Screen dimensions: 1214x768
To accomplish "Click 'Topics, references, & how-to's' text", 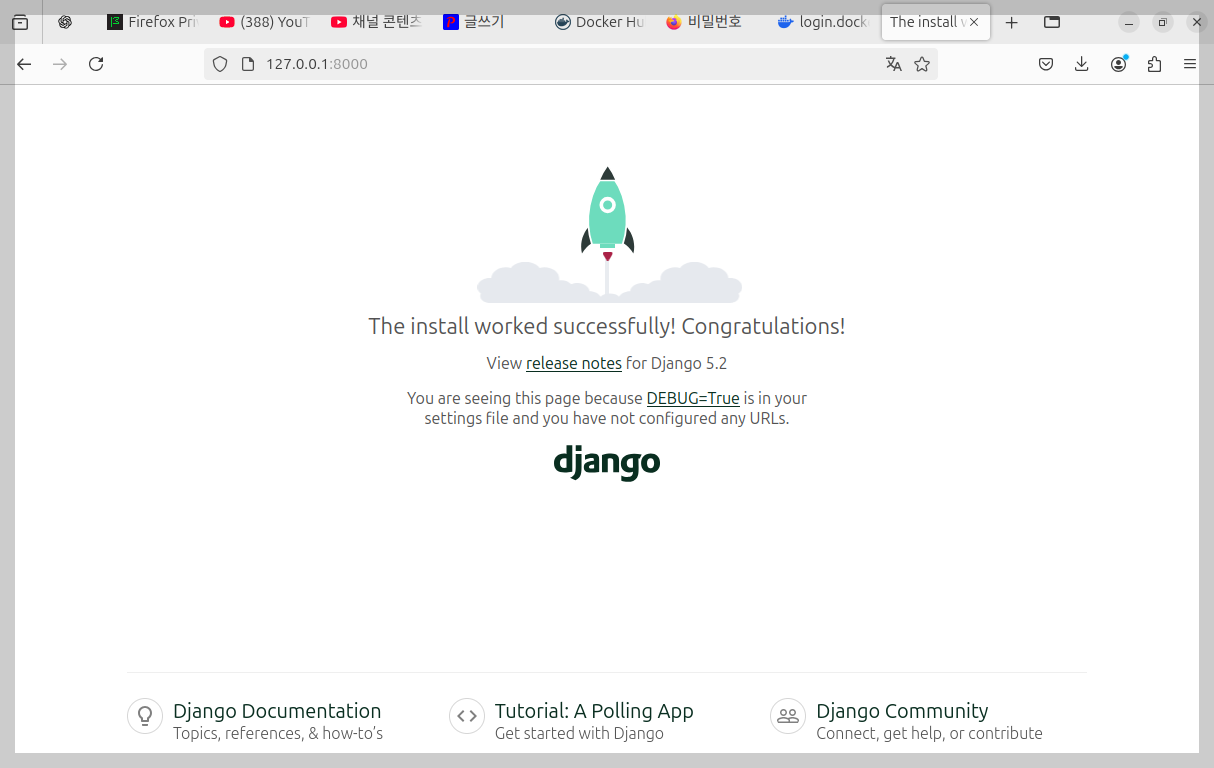I will (278, 733).
